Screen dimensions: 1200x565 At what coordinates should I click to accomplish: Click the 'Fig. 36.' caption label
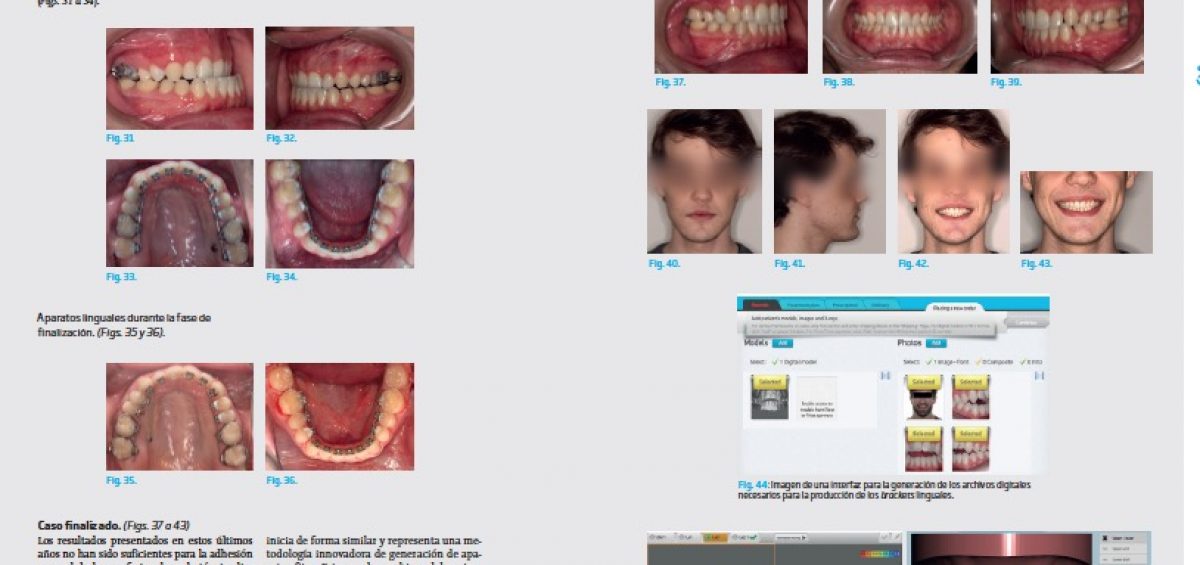point(282,480)
